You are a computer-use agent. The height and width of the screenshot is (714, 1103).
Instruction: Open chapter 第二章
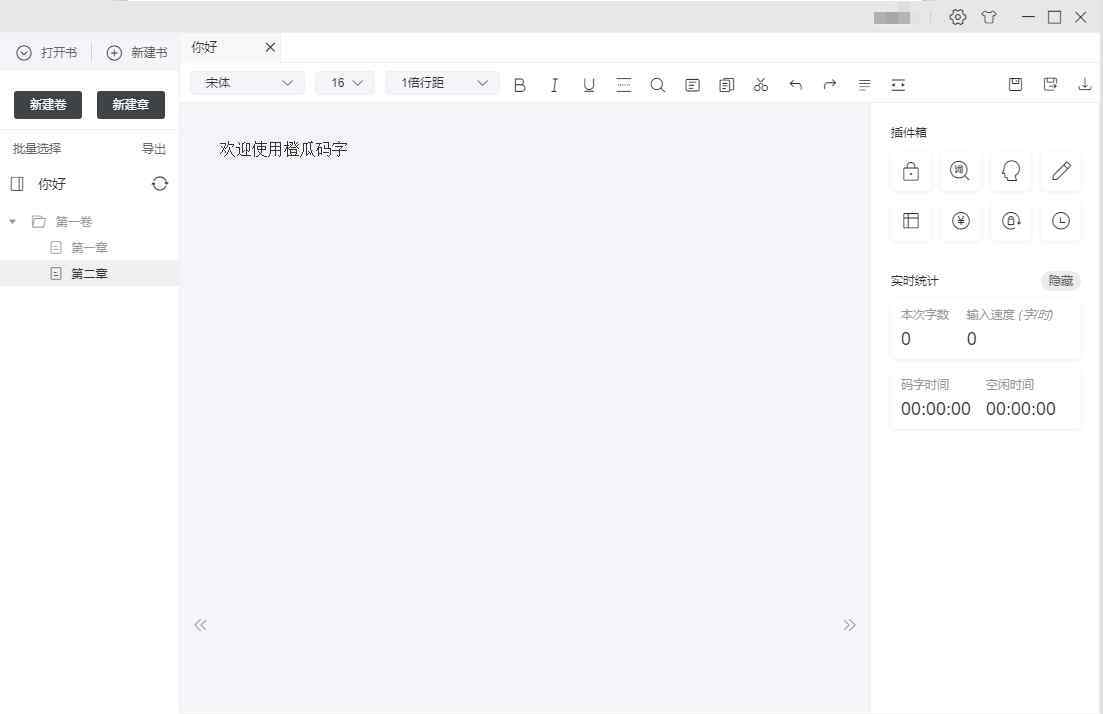pos(89,273)
